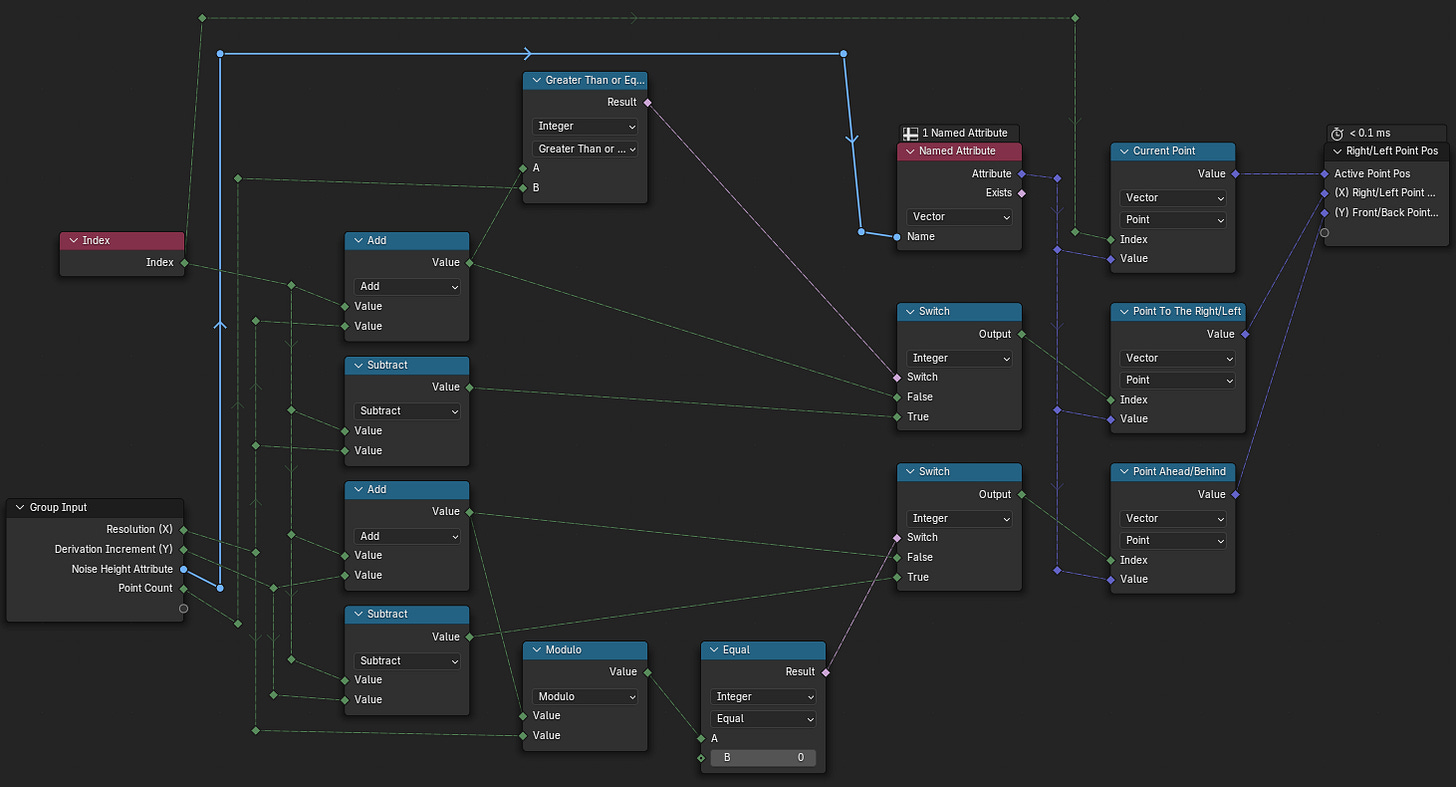Click the Value output socket of Point To The Right/Left
The height and width of the screenshot is (787, 1456).
[x=1246, y=334]
